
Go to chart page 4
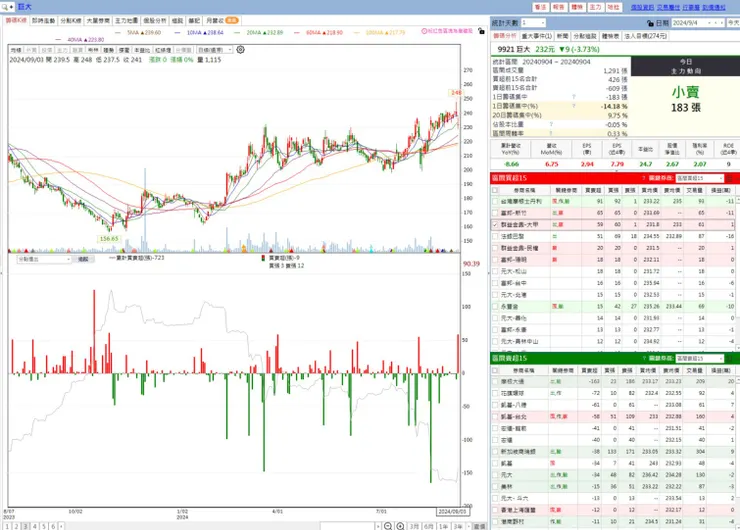(34, 526)
